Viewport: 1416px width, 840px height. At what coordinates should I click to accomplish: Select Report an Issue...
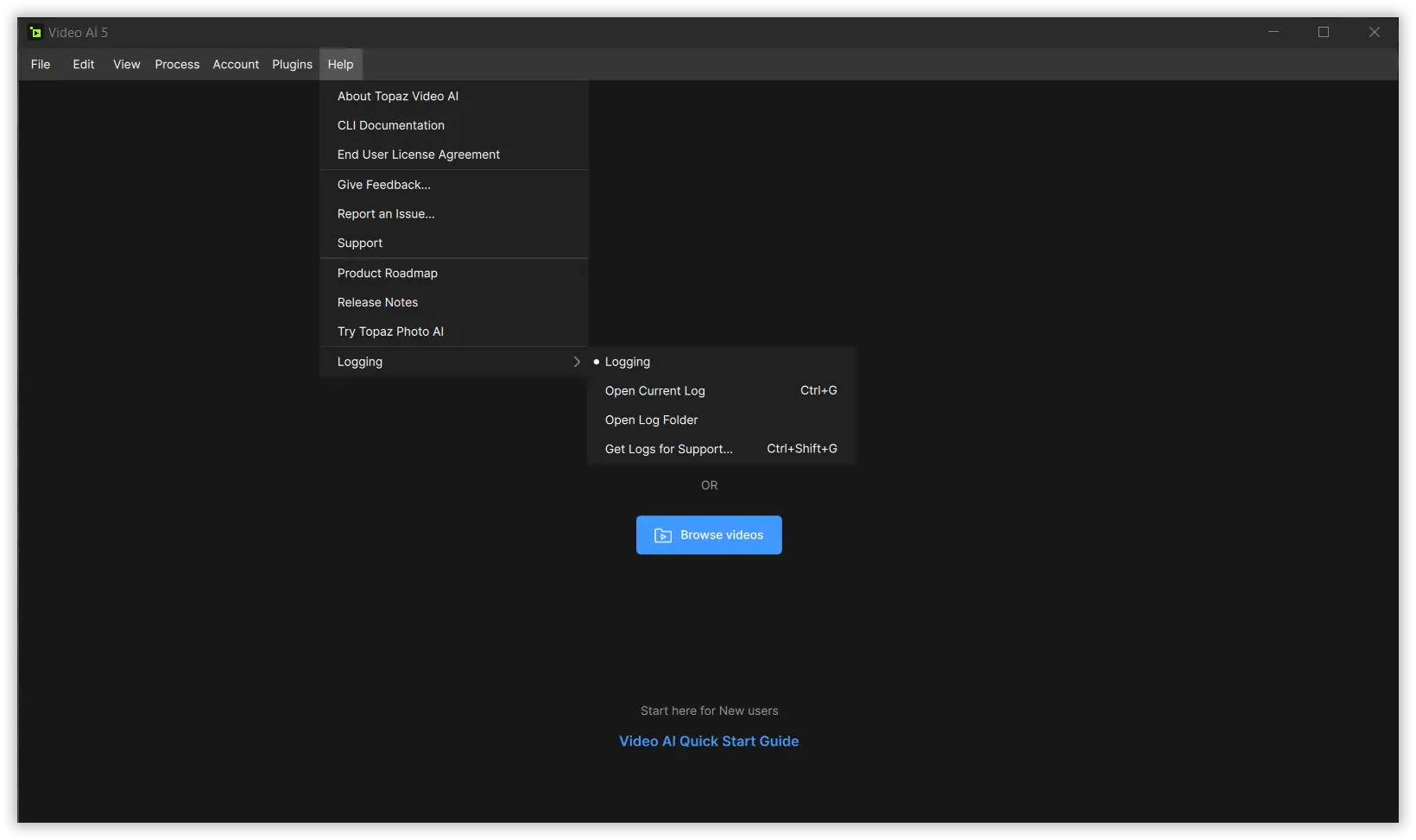tap(454, 214)
